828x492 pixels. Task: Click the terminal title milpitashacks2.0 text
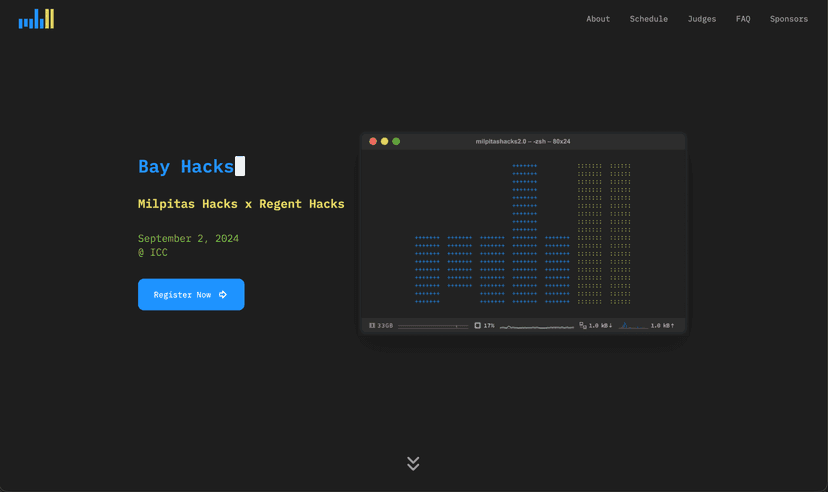click(x=523, y=141)
